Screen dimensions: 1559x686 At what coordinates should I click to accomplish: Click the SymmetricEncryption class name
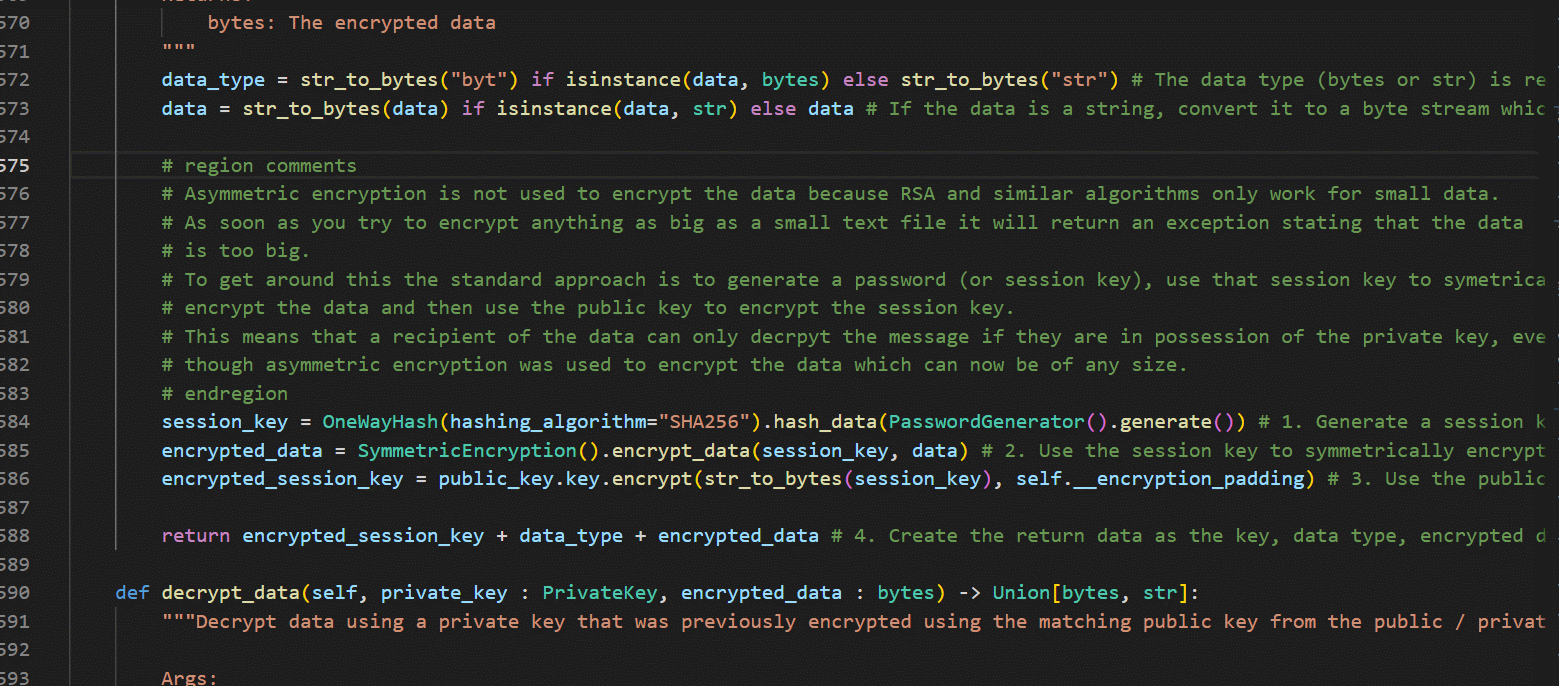pyautogui.click(x=467, y=451)
